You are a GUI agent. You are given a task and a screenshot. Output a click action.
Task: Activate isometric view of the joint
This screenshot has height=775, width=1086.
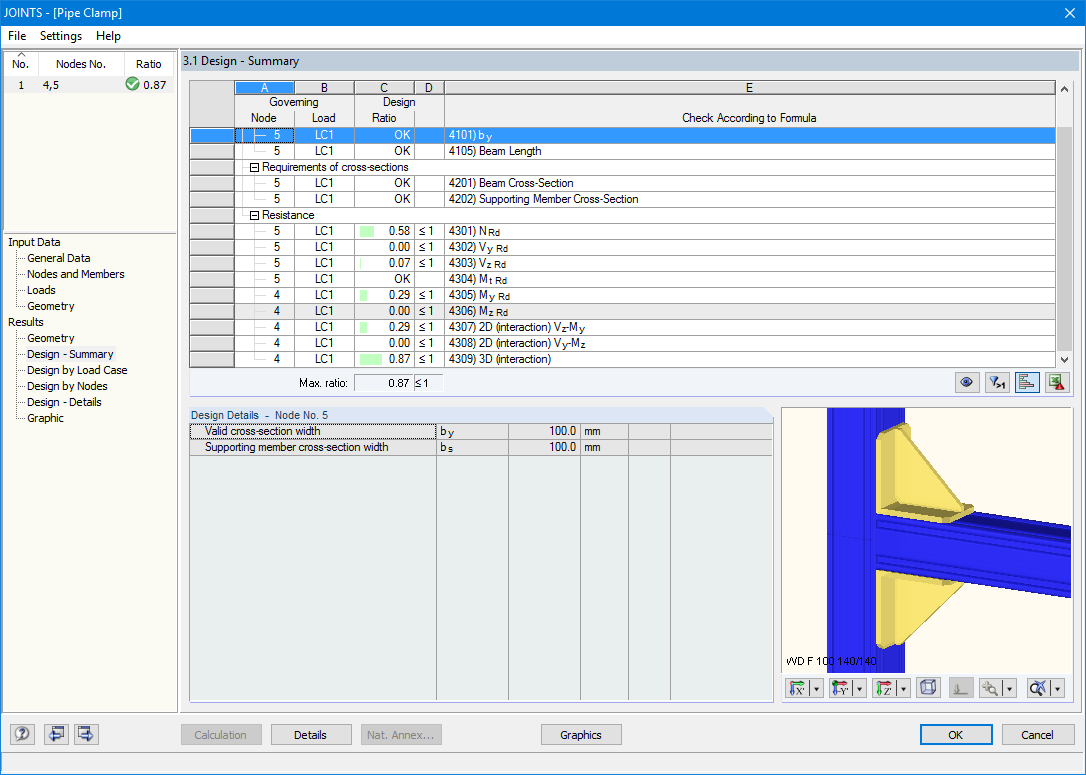(x=927, y=688)
